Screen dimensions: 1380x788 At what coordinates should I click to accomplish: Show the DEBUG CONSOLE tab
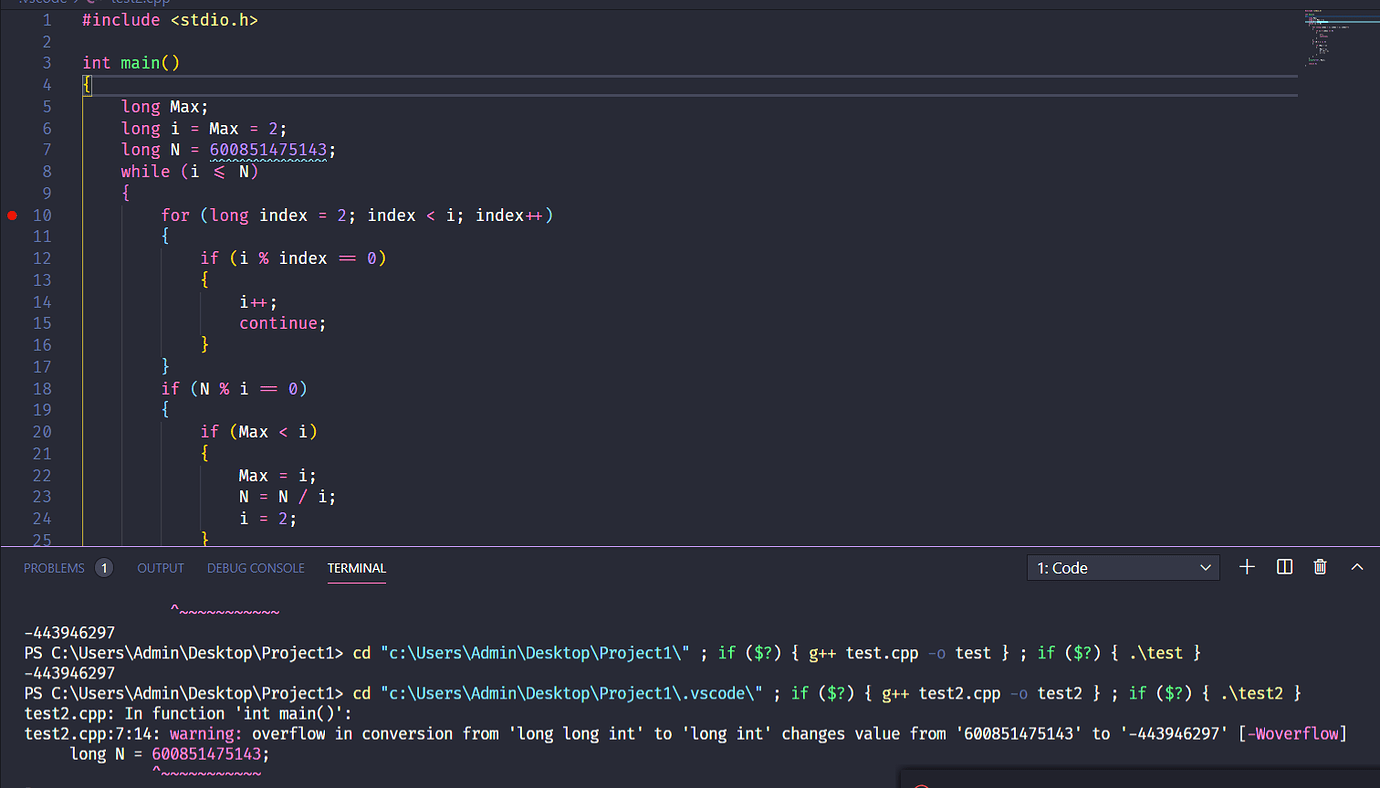(255, 568)
